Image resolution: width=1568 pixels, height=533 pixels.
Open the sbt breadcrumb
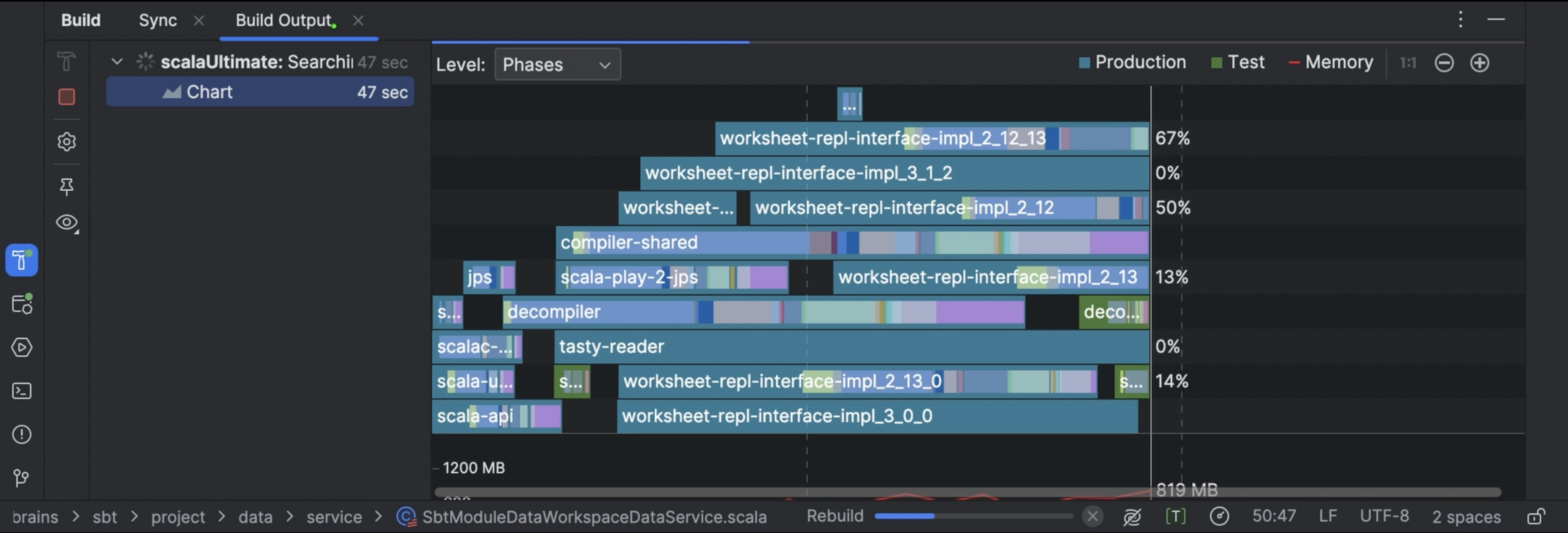click(104, 516)
